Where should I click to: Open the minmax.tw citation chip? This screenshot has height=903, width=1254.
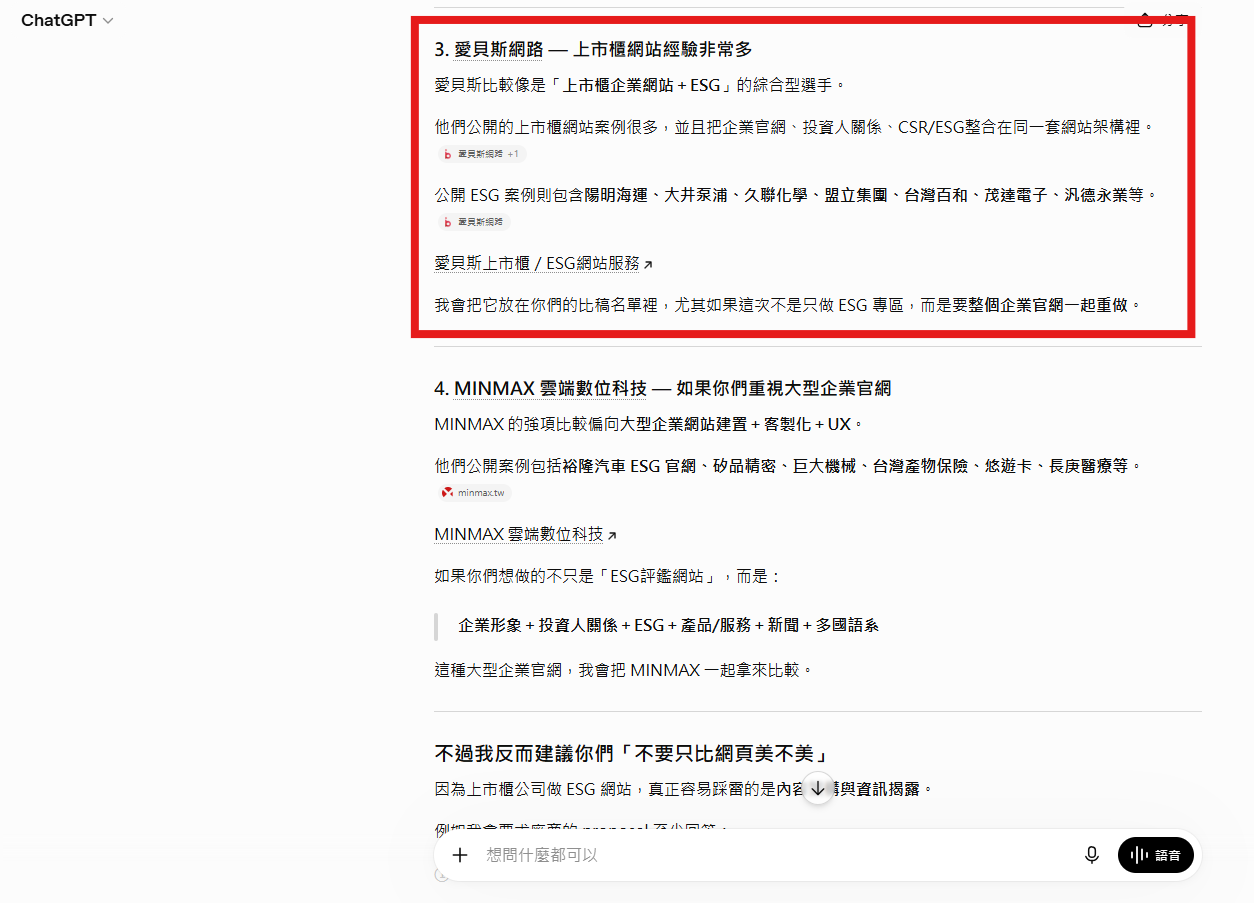(475, 492)
